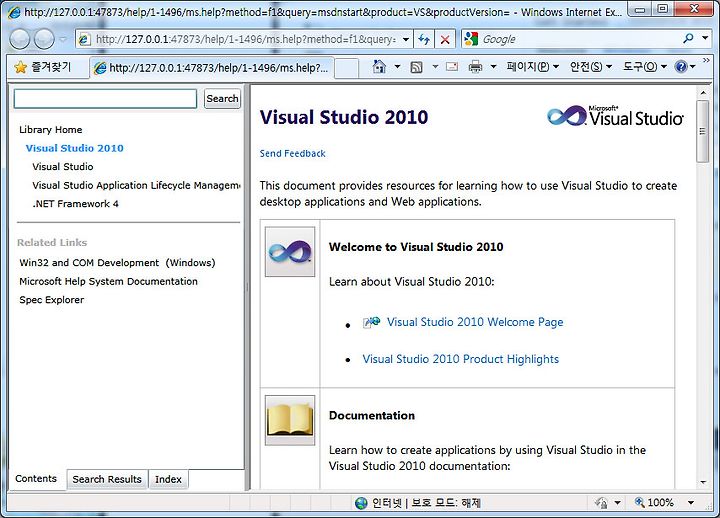Click the Microsoft Visual Studio logo
Viewport: 720px width, 518px height.
coord(615,116)
